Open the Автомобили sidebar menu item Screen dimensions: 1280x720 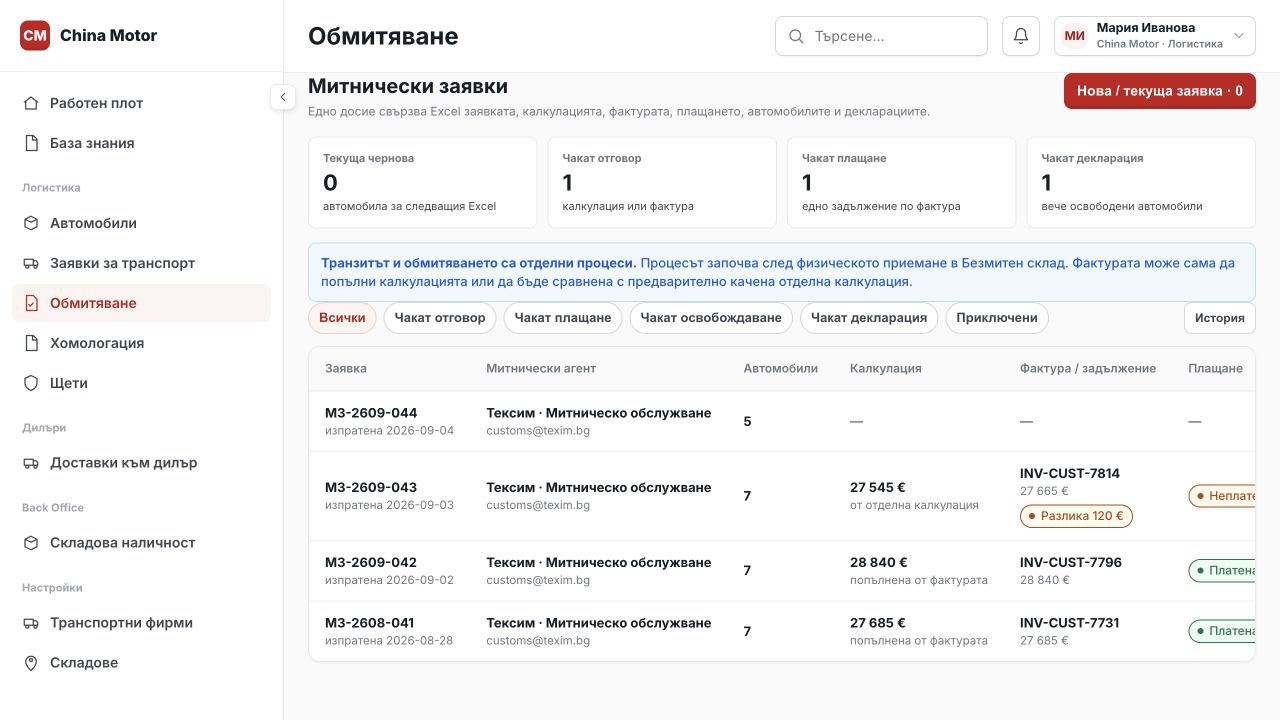[141, 223]
